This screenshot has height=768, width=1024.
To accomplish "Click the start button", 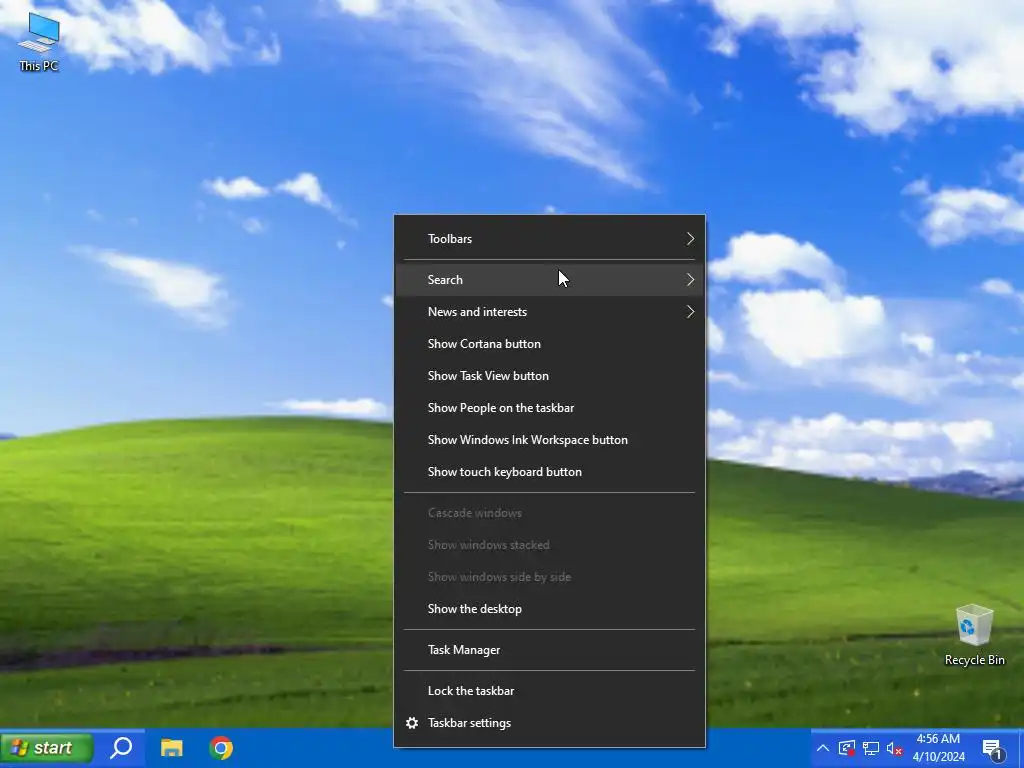I will point(46,748).
